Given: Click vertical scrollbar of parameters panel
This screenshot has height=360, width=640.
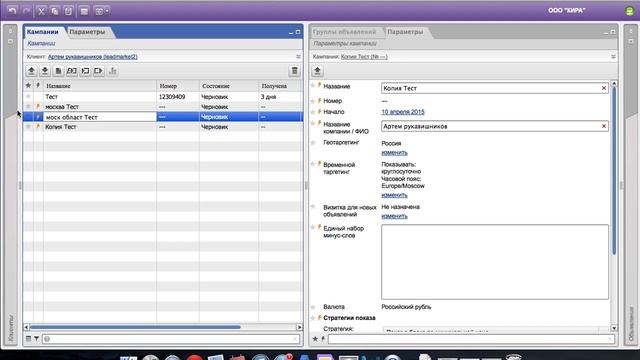Looking at the screenshot, I should pos(614,171).
